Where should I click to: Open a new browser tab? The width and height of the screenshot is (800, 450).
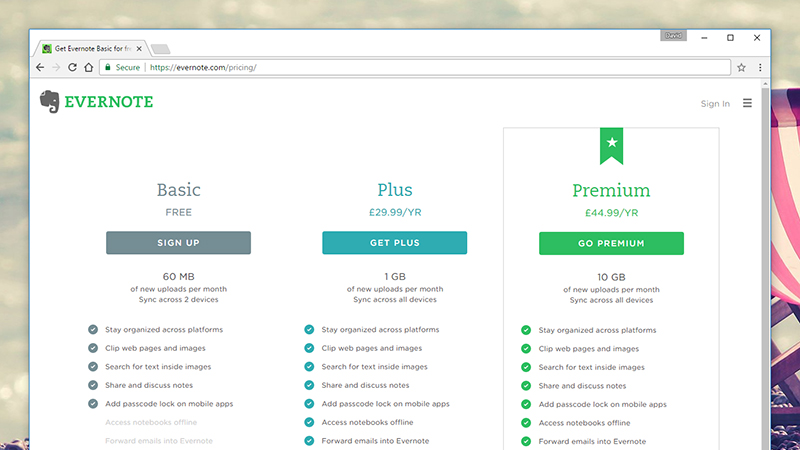(161, 49)
